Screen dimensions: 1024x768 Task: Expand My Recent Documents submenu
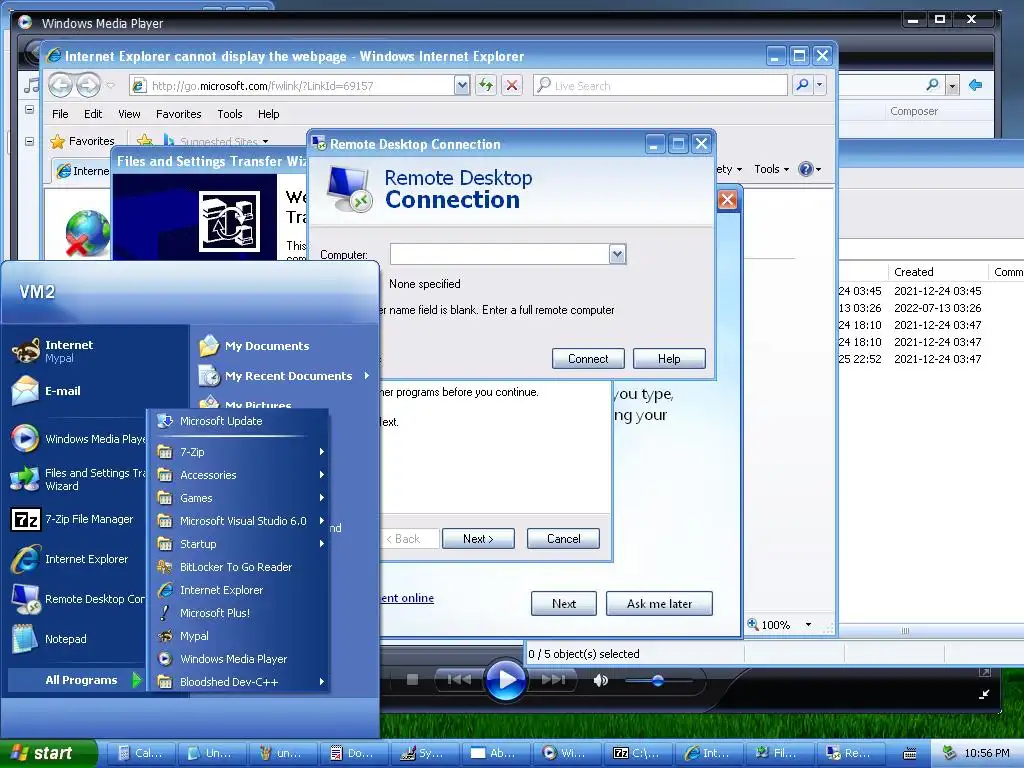click(x=285, y=376)
